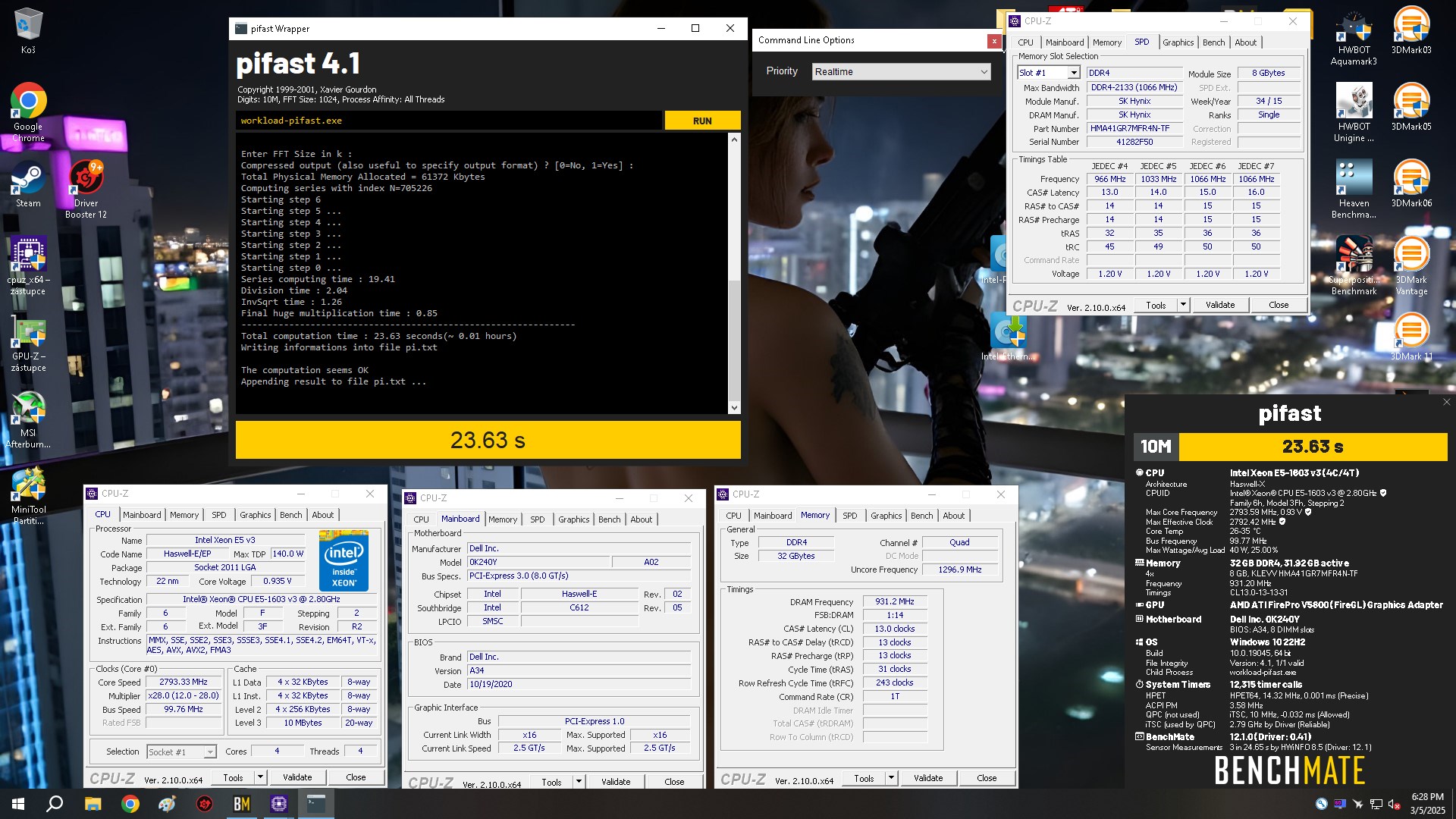Open 3DMark 11 desktop icon
The width and height of the screenshot is (1456, 819).
(1411, 337)
